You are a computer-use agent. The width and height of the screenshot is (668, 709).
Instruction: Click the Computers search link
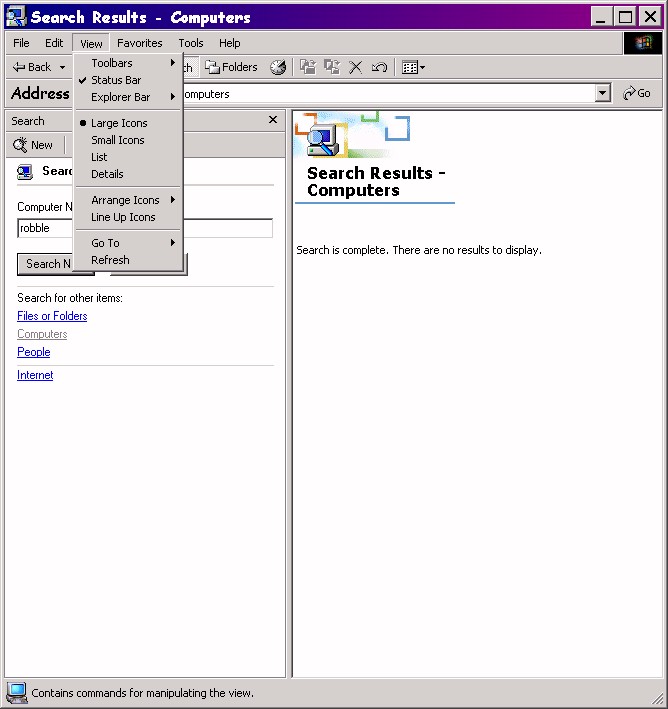pyautogui.click(x=42, y=334)
